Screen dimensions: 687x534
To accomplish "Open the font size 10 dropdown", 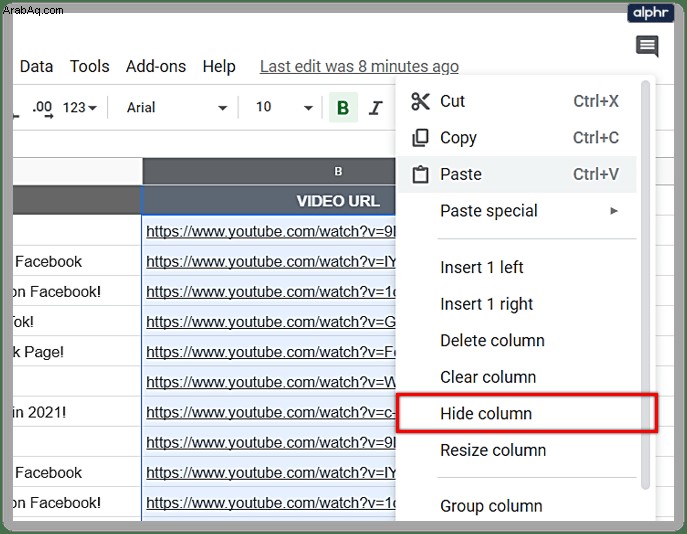I will (284, 107).
